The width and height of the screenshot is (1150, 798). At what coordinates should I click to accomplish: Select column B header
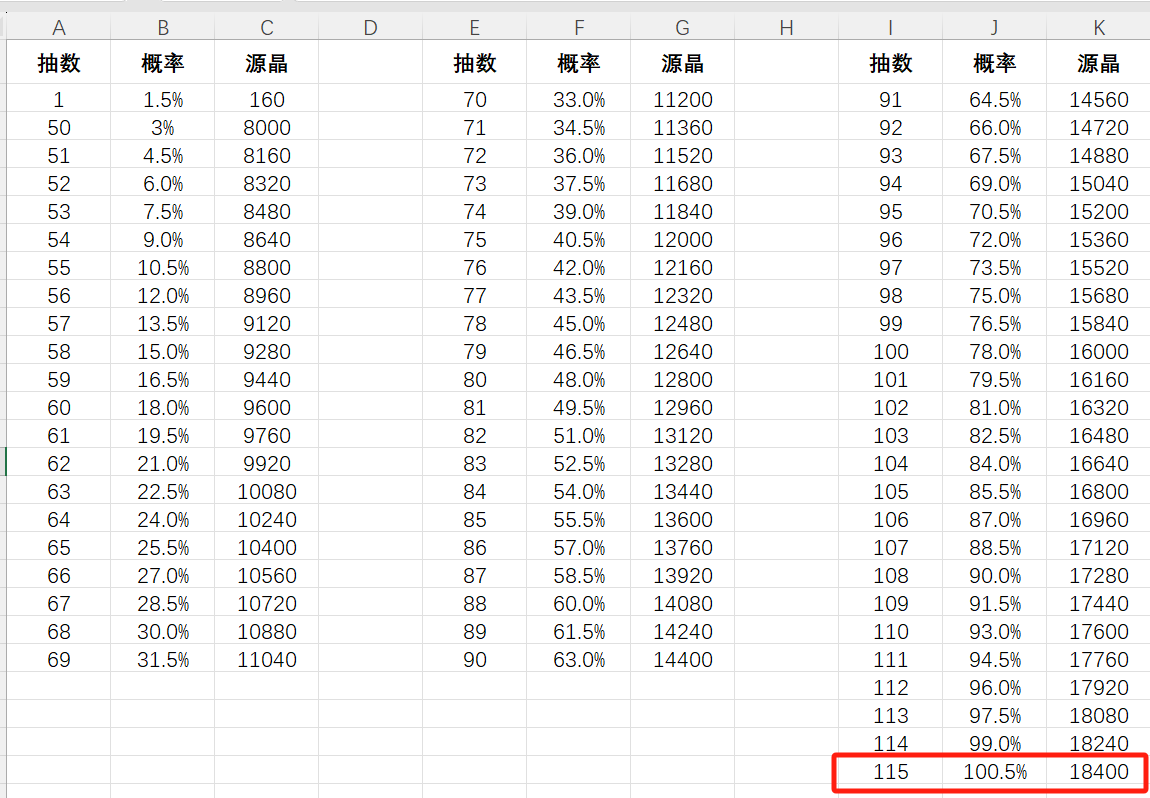(163, 28)
